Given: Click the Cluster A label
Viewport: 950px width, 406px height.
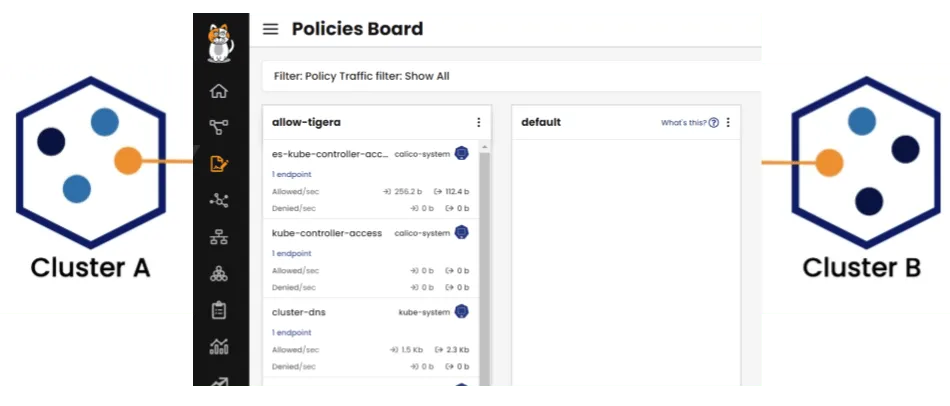Looking at the screenshot, I should 90,267.
